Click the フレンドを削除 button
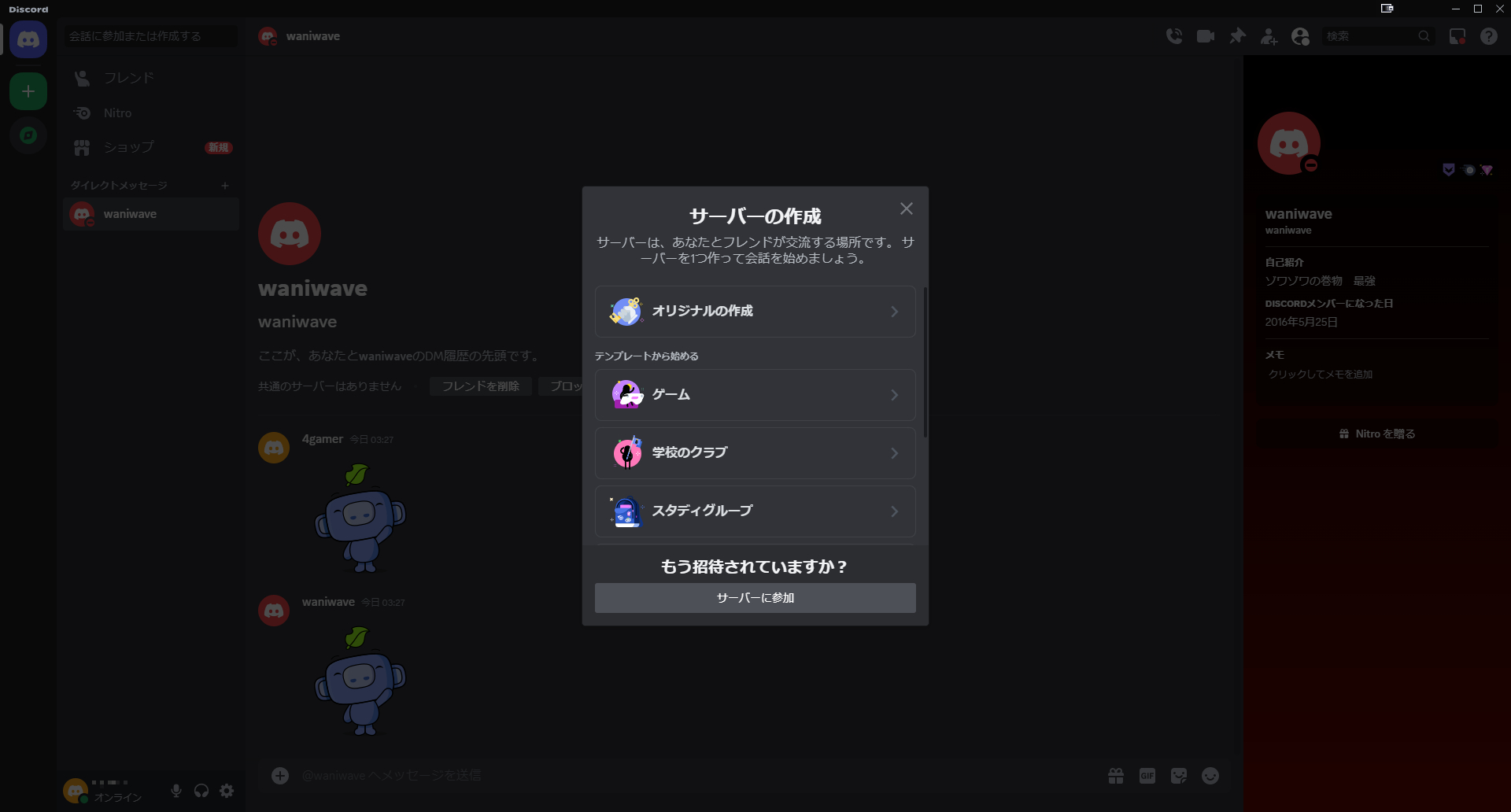1511x812 pixels. tap(481, 386)
